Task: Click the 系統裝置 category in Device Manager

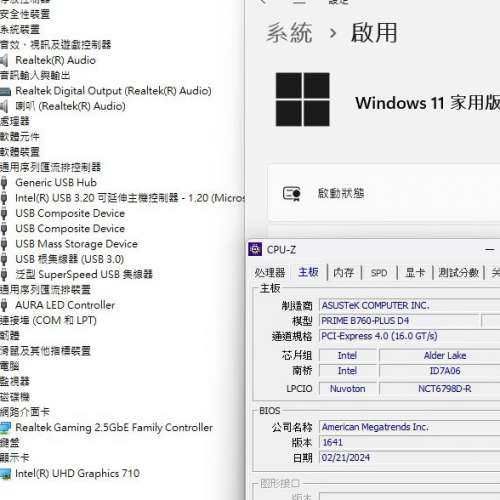Action: 20,30
